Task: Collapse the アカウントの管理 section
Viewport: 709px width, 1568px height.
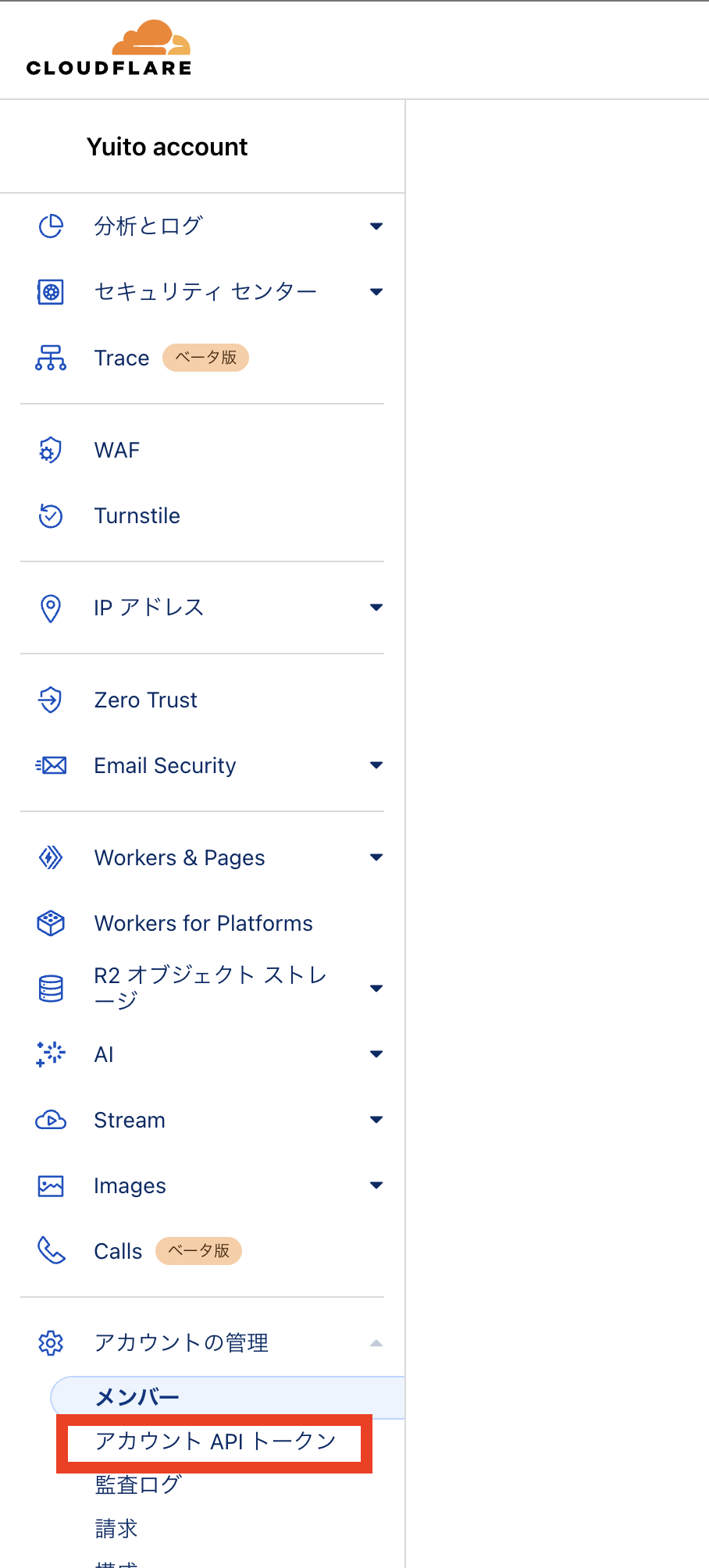Action: point(376,1343)
